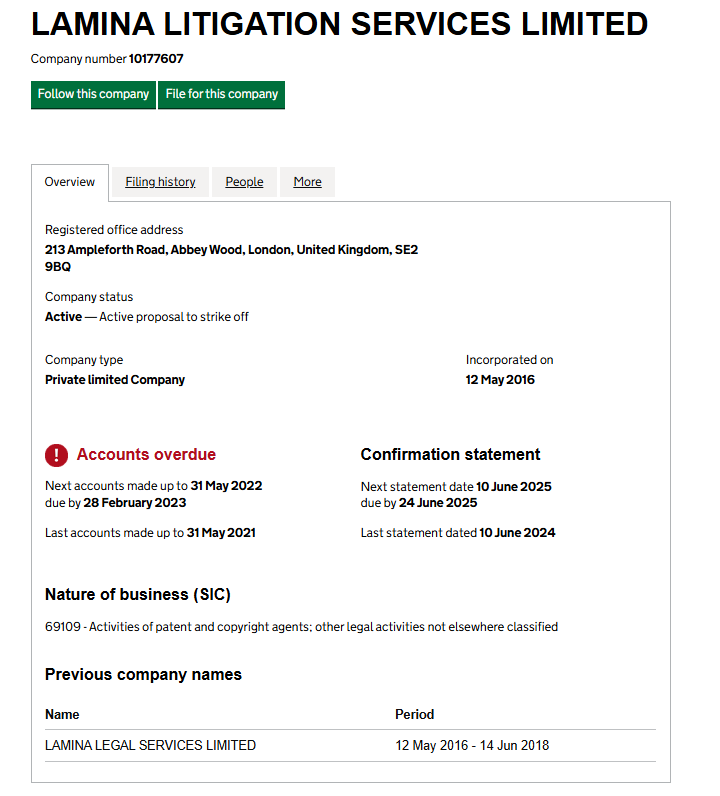The image size is (720, 796).
Task: Click the SIC code 69109 description
Action: [x=301, y=627]
